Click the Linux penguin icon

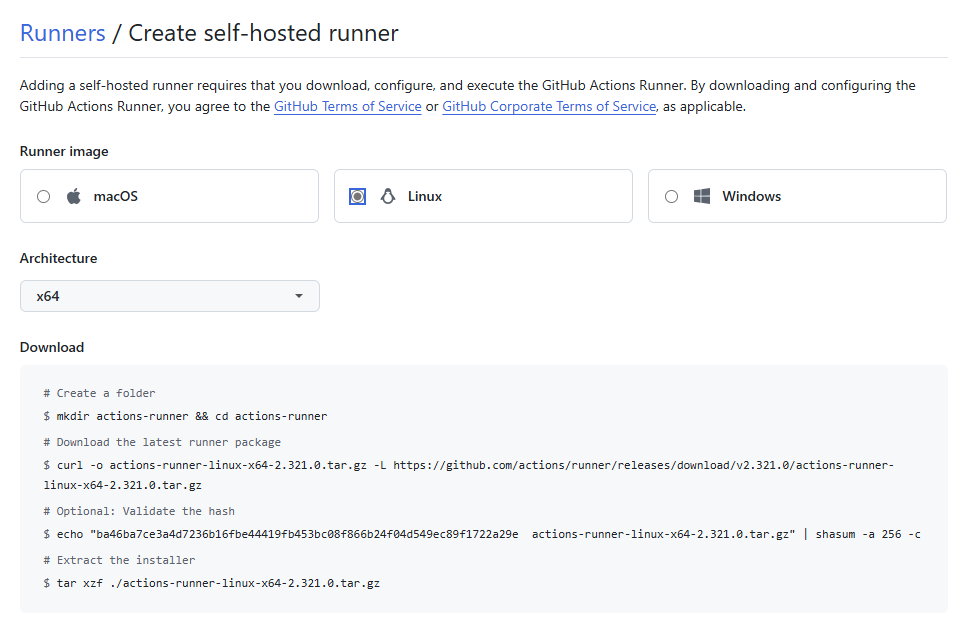[388, 197]
